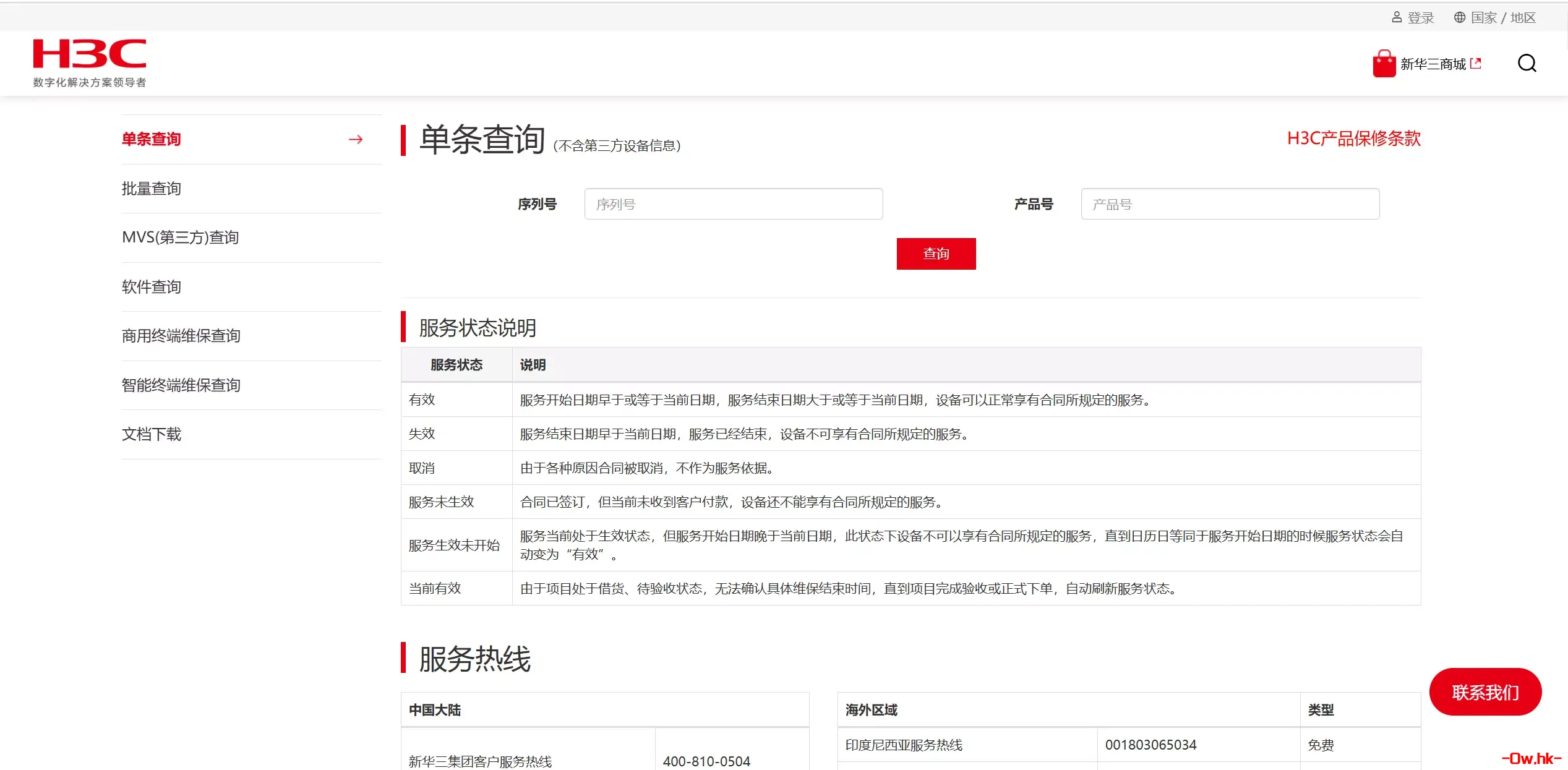
Task: Switch to 软件查询
Action: click(x=151, y=286)
